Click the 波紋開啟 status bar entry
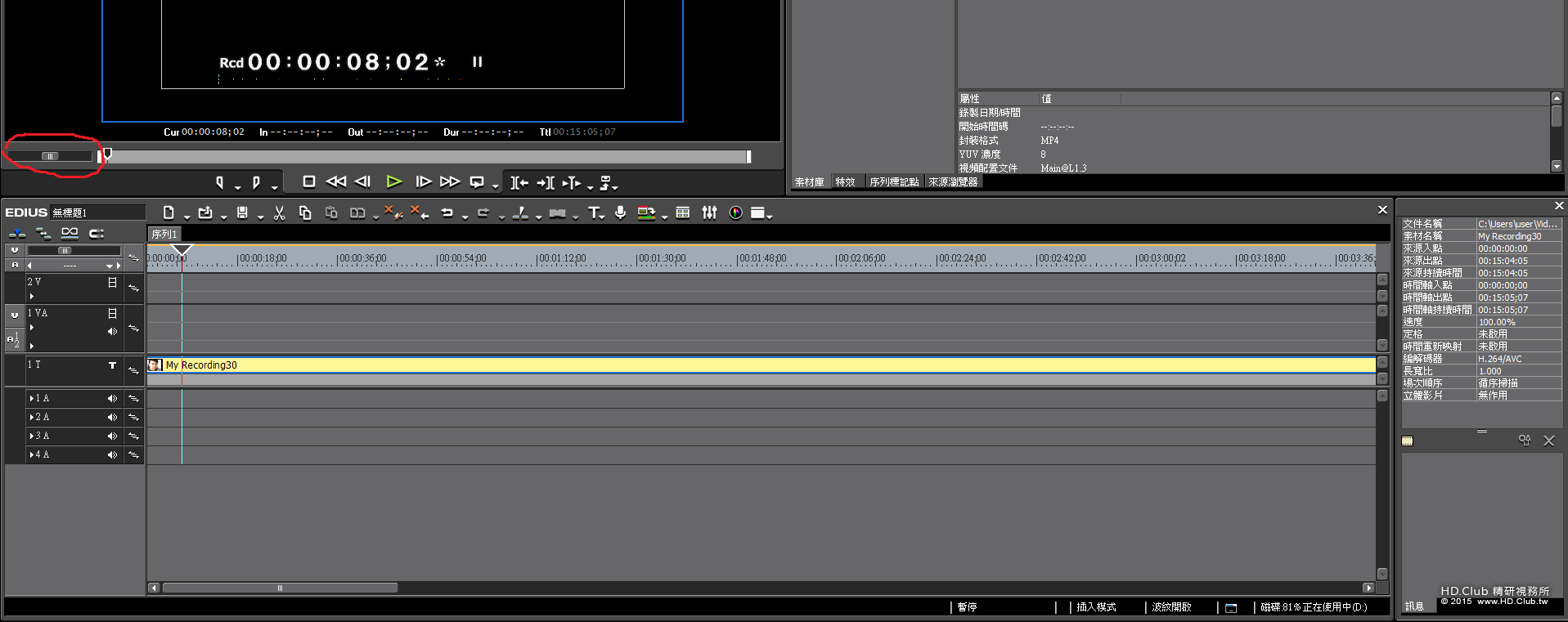This screenshot has width=1568, height=622. 1171,607
